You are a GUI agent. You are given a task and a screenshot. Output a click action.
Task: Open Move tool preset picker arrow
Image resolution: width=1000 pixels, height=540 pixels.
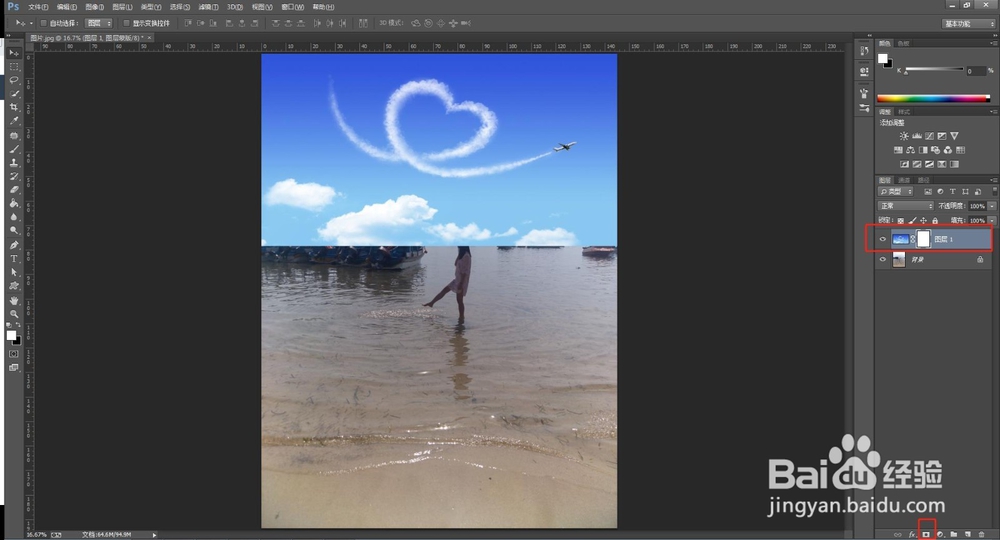pos(31,23)
